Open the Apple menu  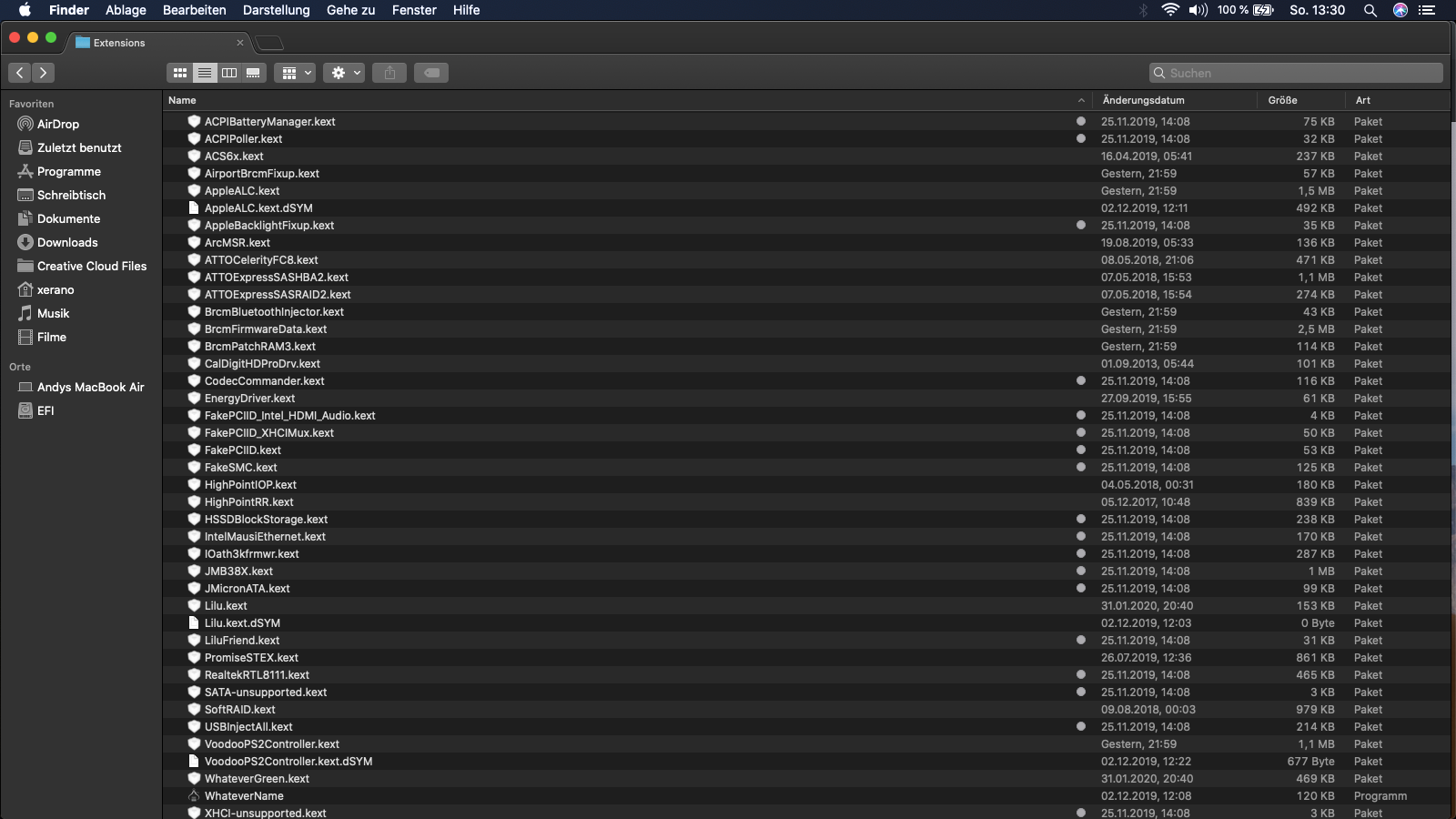point(25,10)
